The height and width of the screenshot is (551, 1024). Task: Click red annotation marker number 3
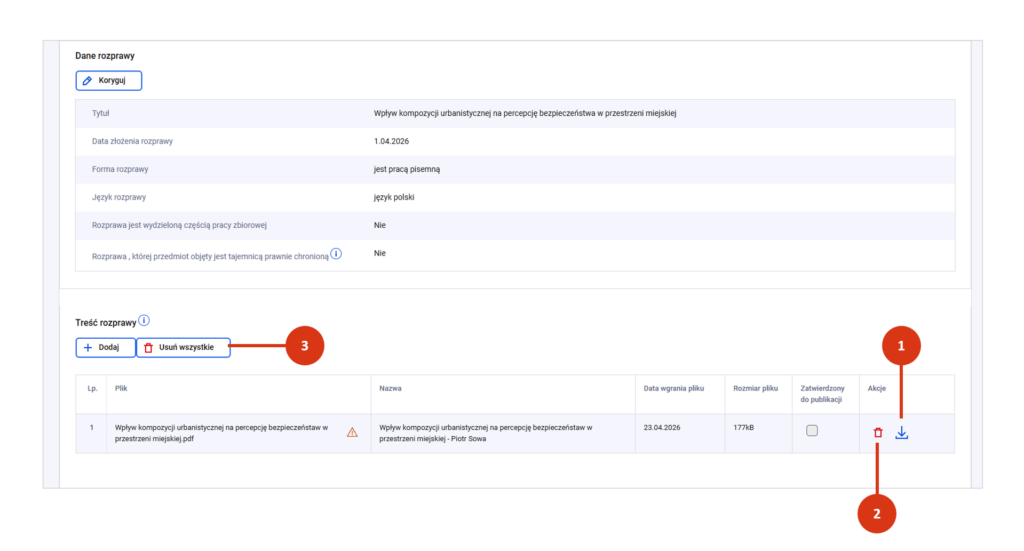click(x=305, y=346)
